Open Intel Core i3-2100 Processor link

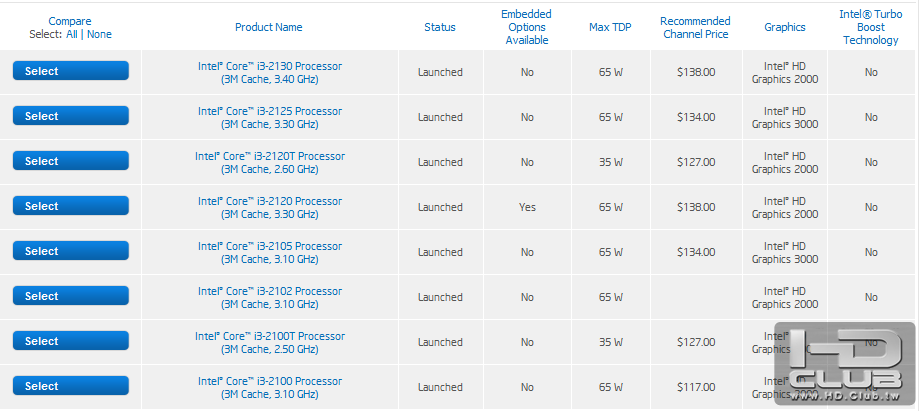tap(269, 381)
